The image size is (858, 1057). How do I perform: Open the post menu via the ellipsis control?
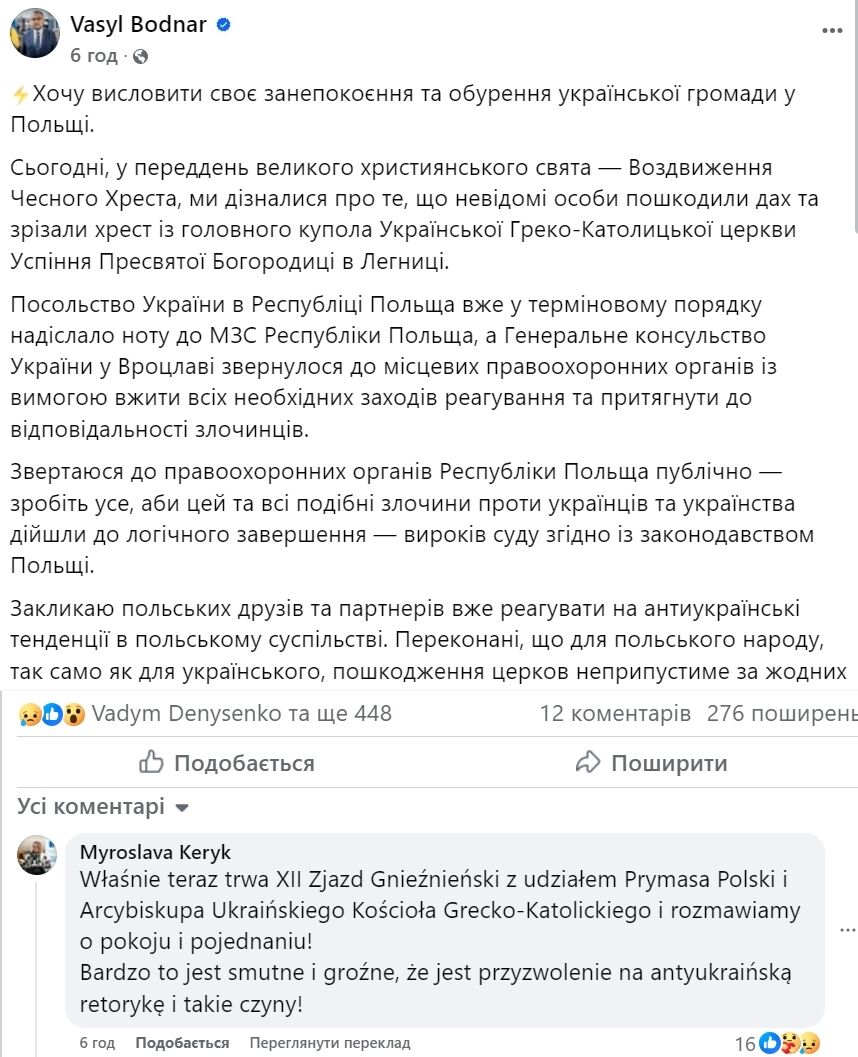tap(834, 31)
